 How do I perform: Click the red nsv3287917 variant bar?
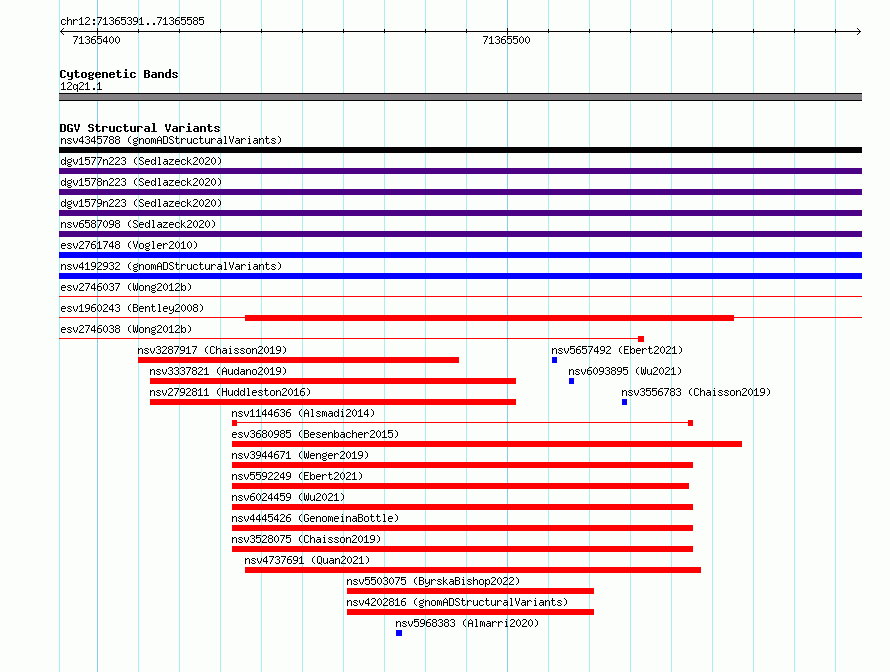pyautogui.click(x=299, y=360)
